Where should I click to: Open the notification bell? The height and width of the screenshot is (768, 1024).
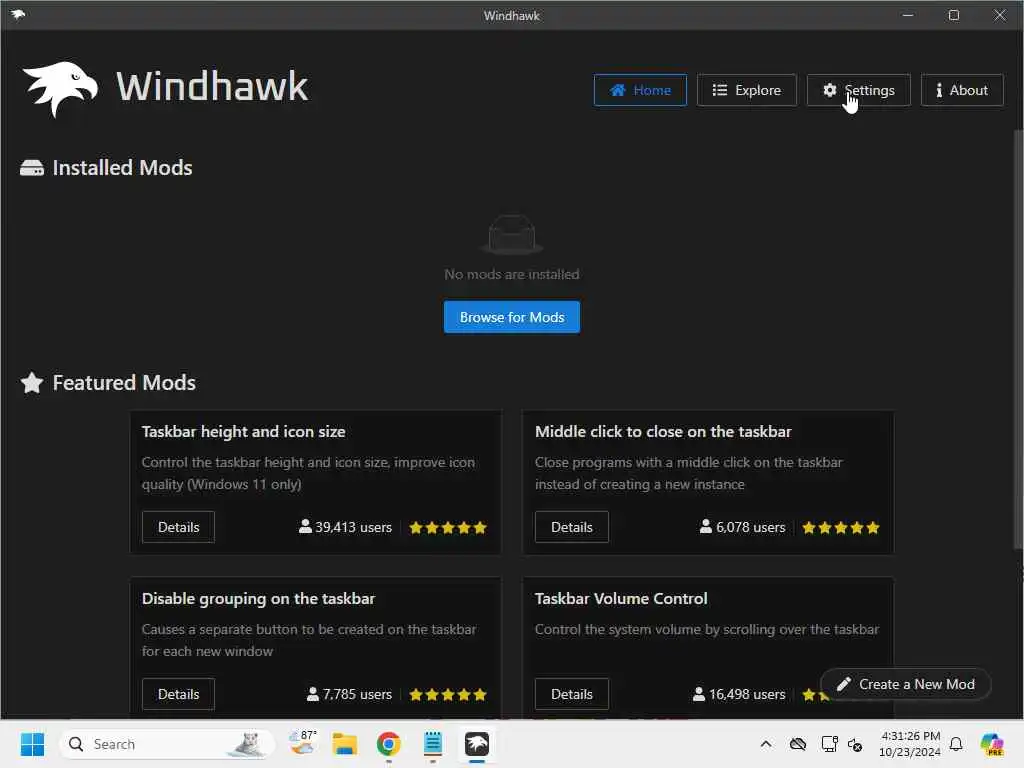coord(956,744)
